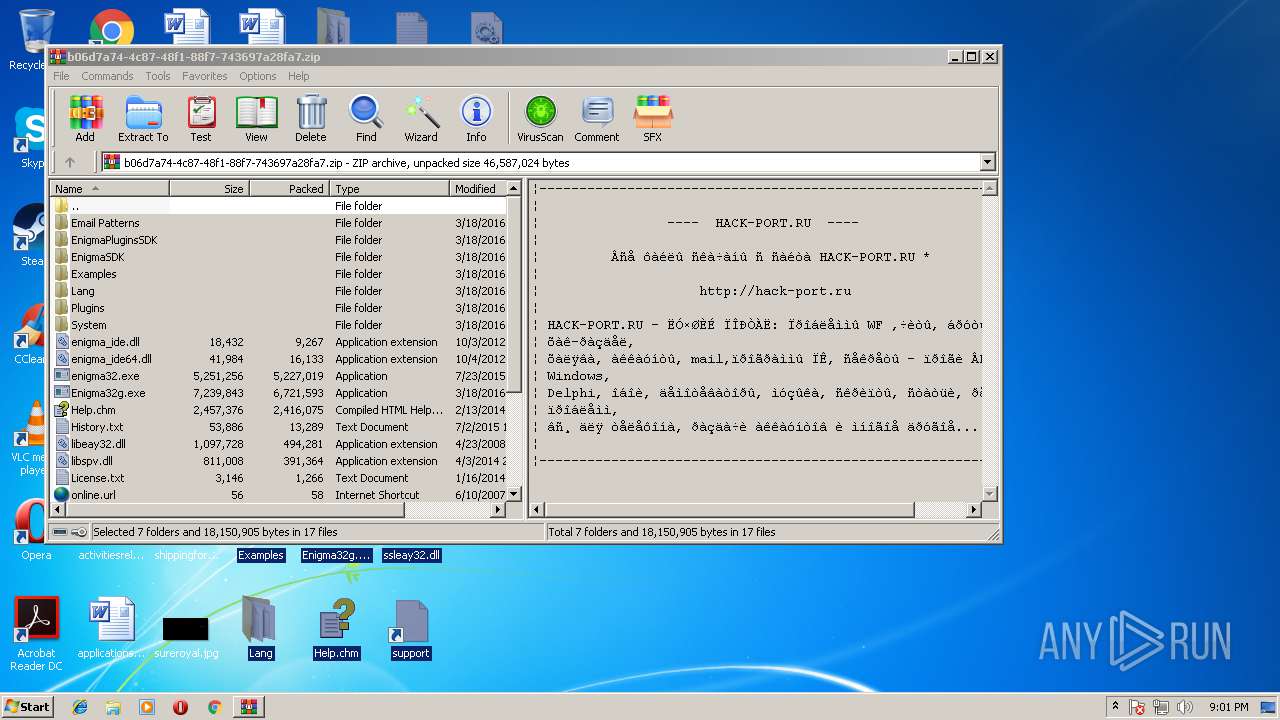Select Opera desktop icon
This screenshot has width=1280, height=720.
(x=36, y=530)
